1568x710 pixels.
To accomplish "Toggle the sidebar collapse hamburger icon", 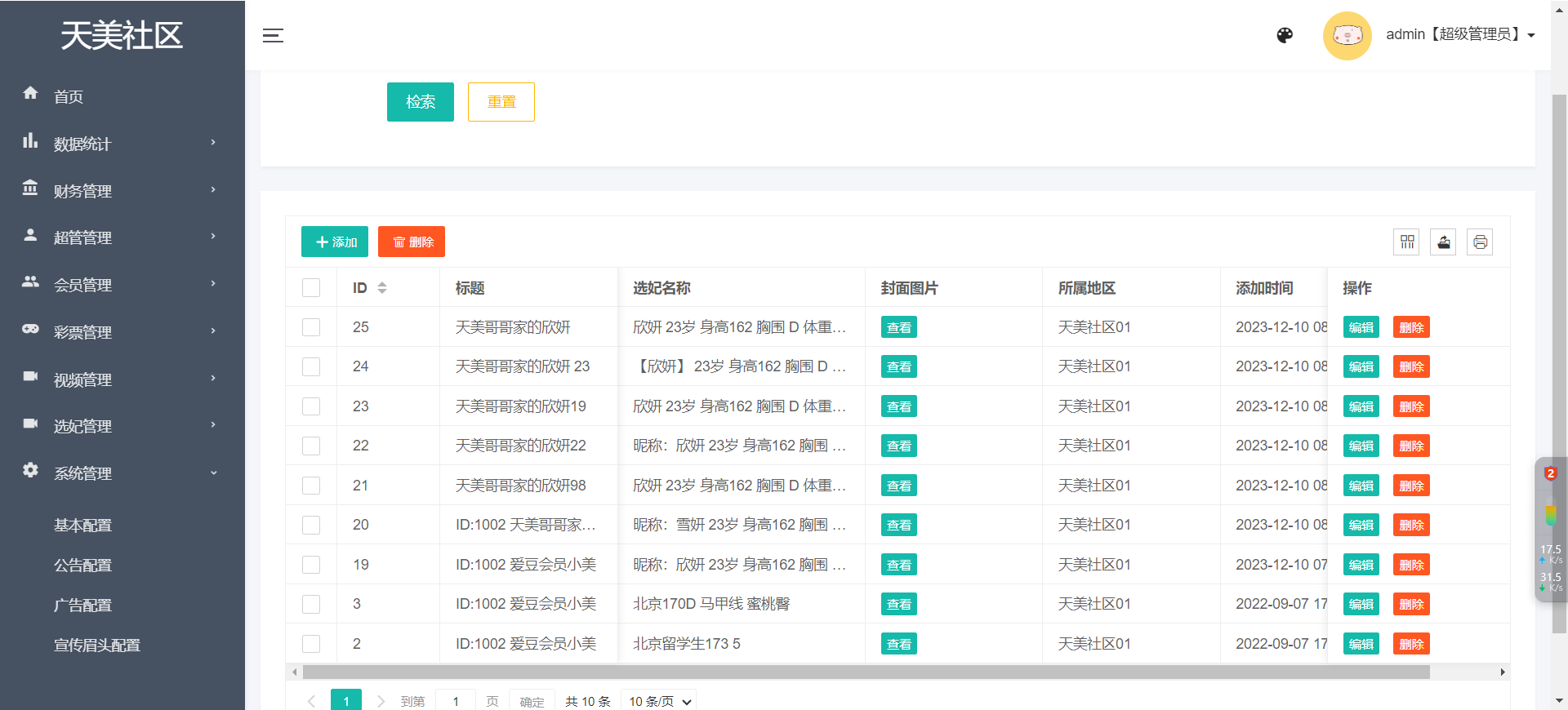I will pyautogui.click(x=273, y=35).
